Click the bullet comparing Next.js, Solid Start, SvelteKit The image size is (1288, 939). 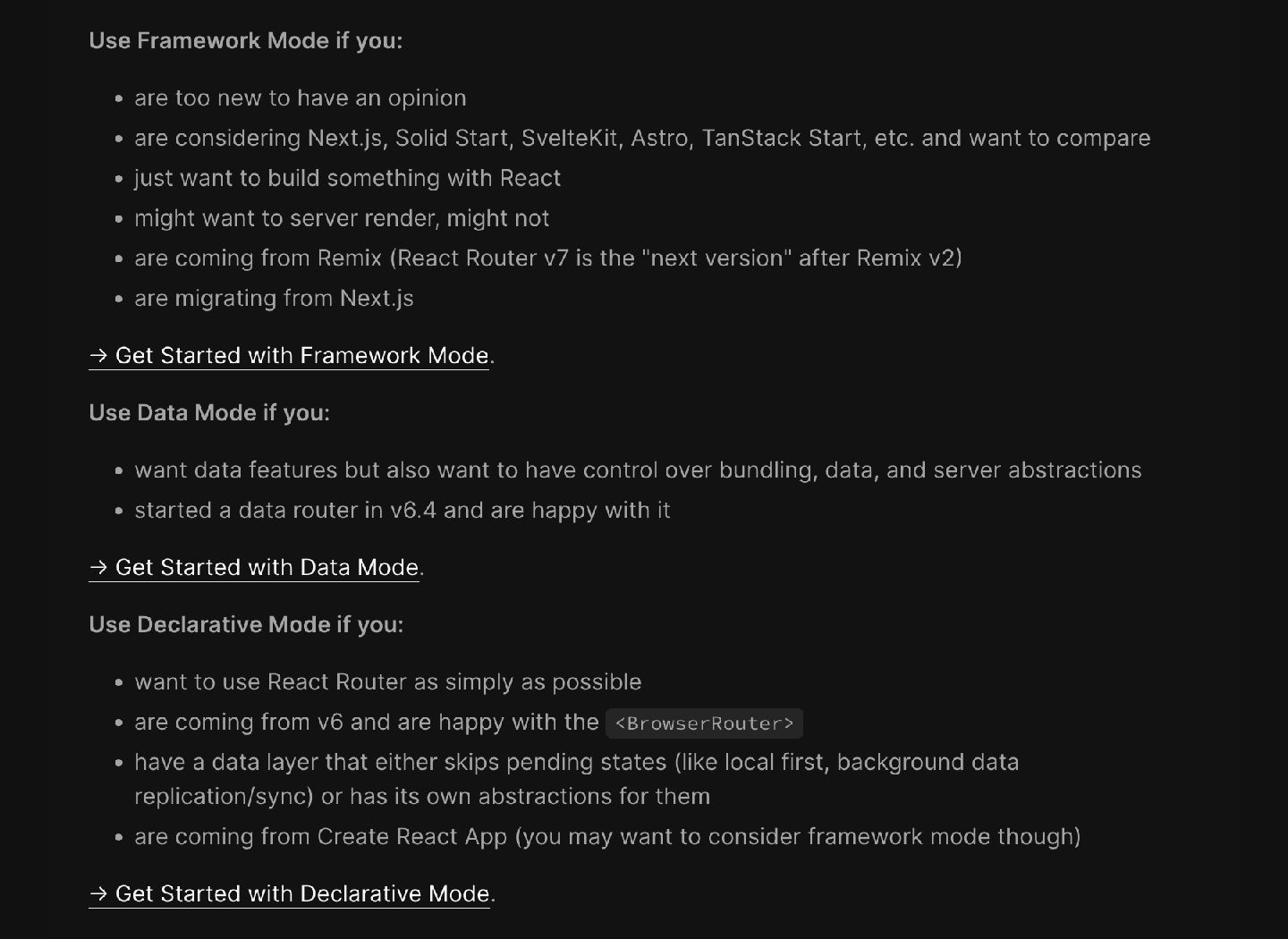[x=642, y=139]
